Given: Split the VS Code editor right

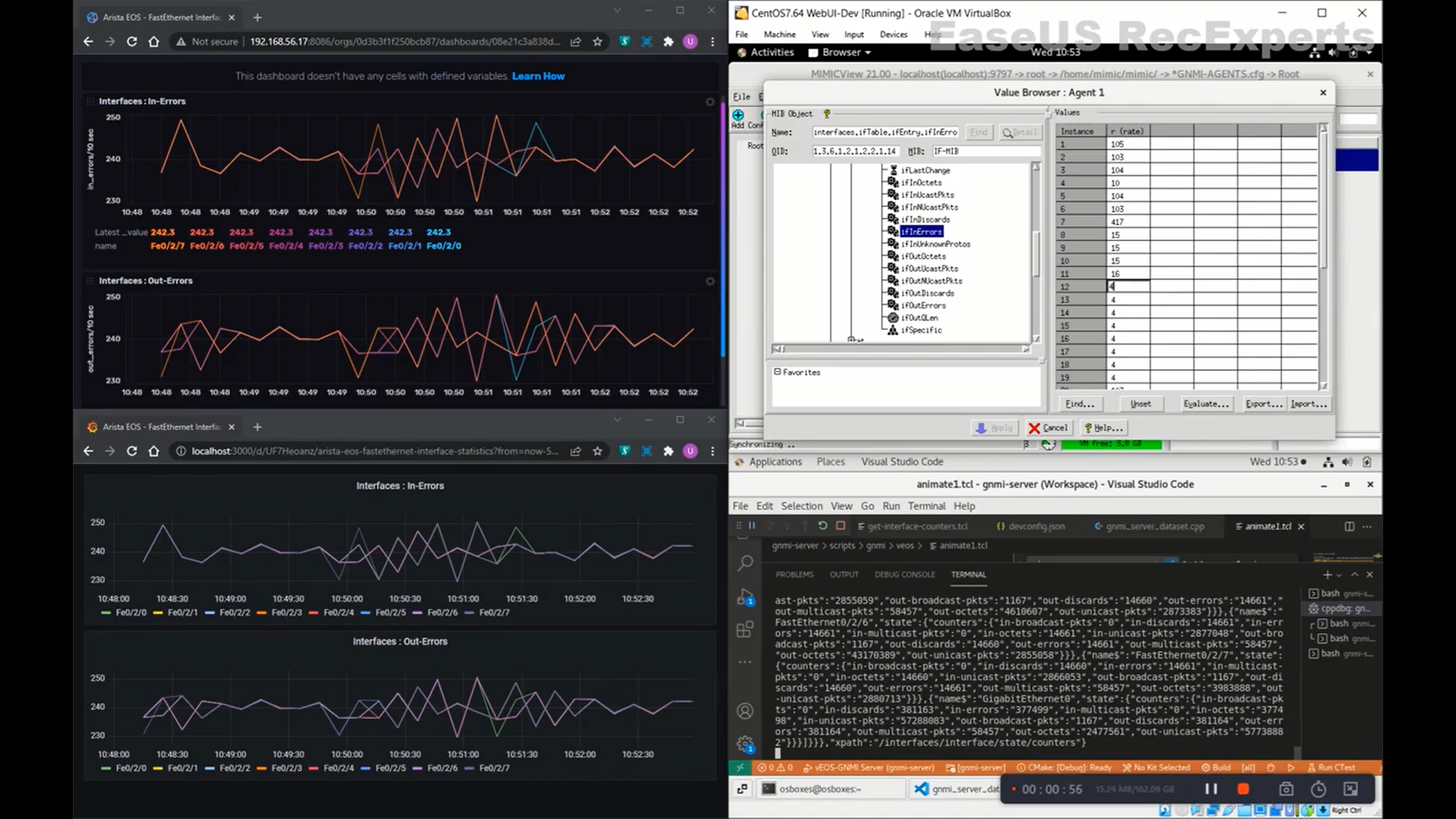Looking at the screenshot, I should tap(1349, 526).
